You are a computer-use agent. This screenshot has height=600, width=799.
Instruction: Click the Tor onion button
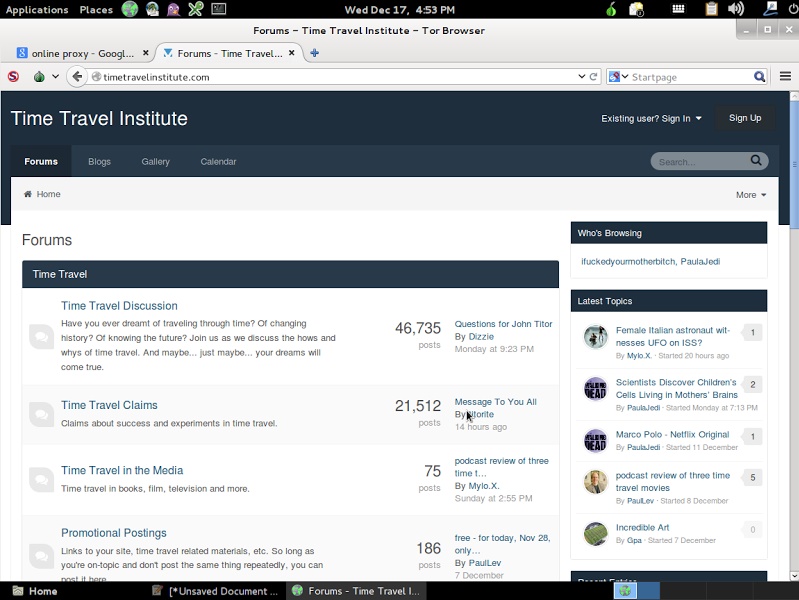click(x=39, y=77)
